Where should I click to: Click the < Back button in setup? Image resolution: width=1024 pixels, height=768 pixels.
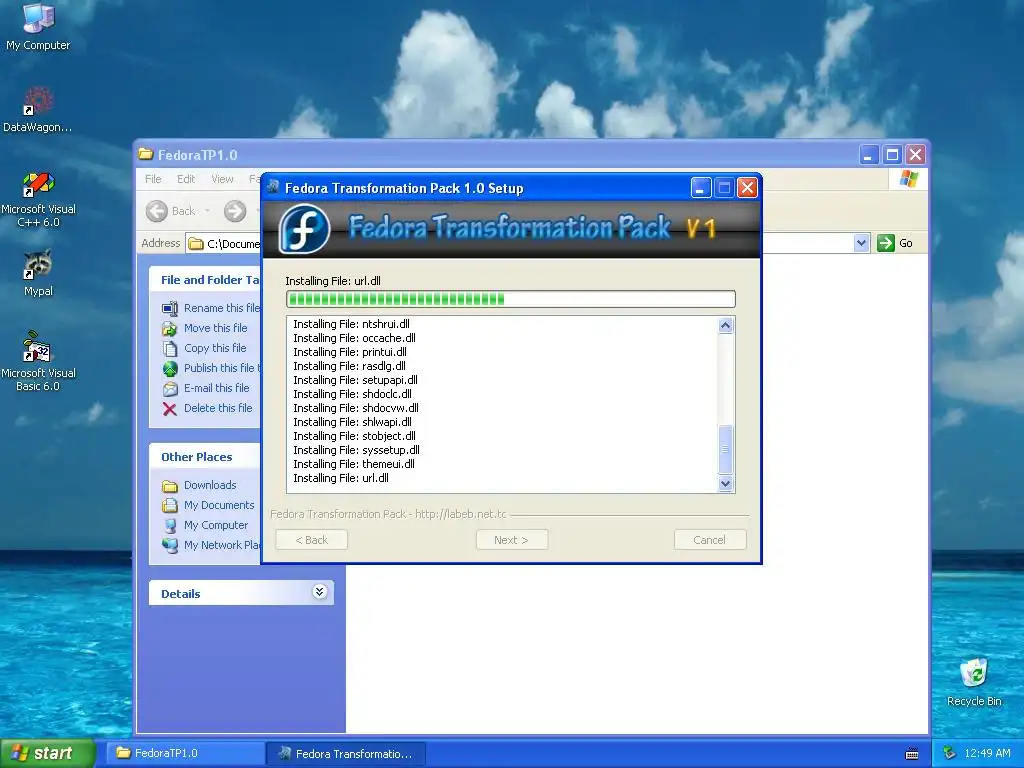coord(312,539)
